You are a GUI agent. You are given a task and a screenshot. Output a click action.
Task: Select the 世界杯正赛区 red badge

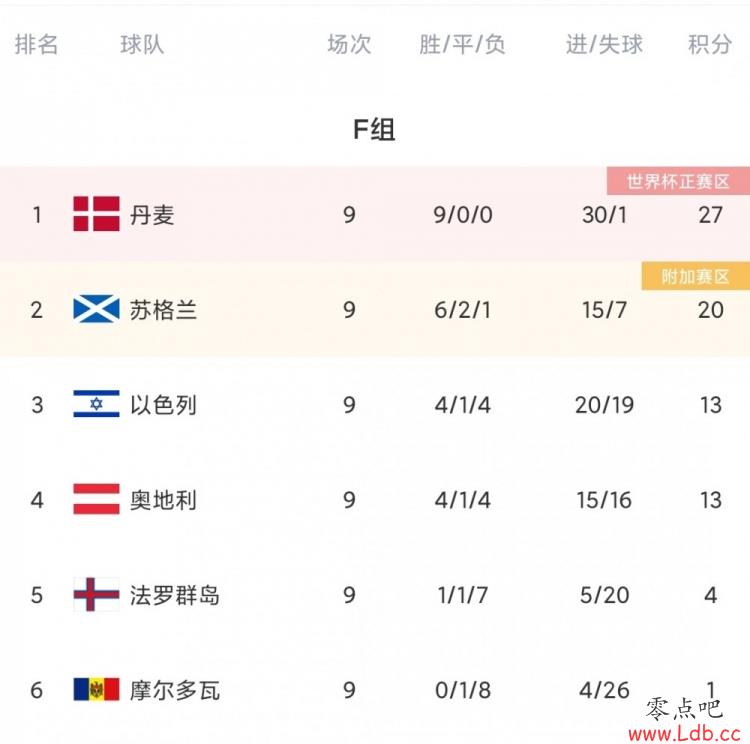678,181
